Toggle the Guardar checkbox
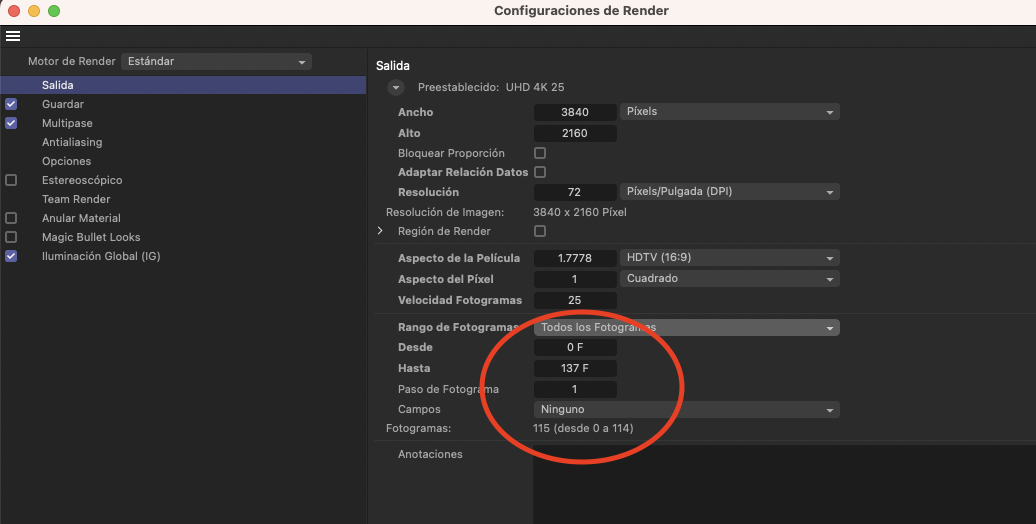This screenshot has height=524, width=1036. coord(11,104)
